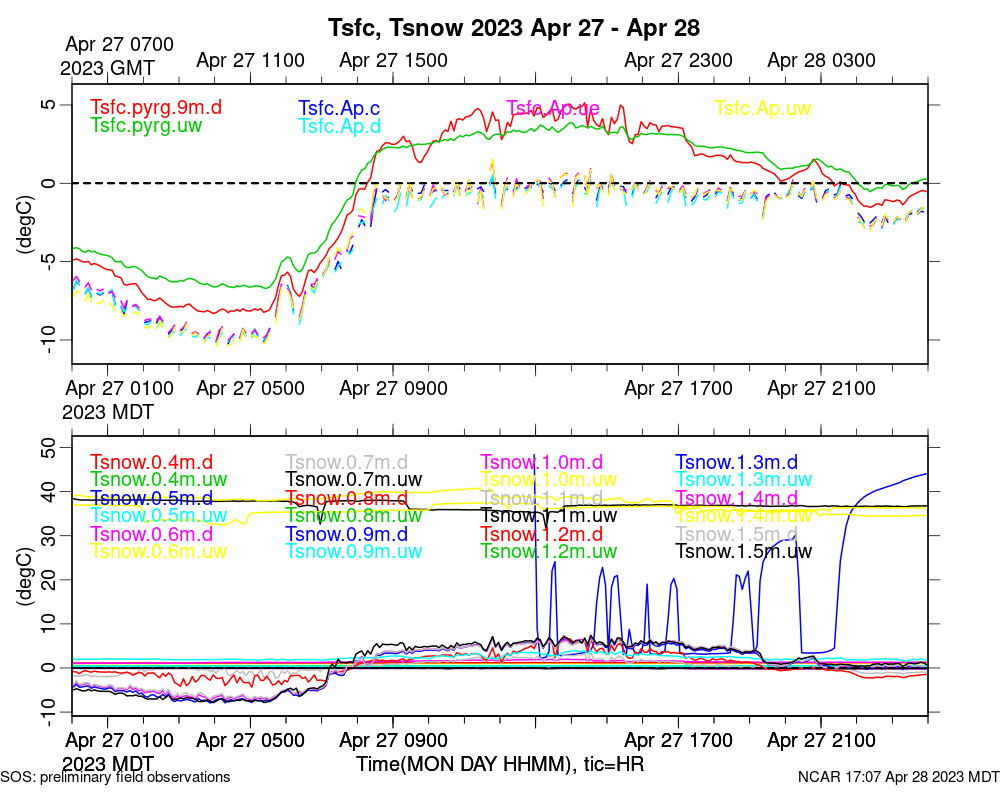
Task: Click 'Apr 27 0100' below the top plot
Action: click(x=119, y=388)
